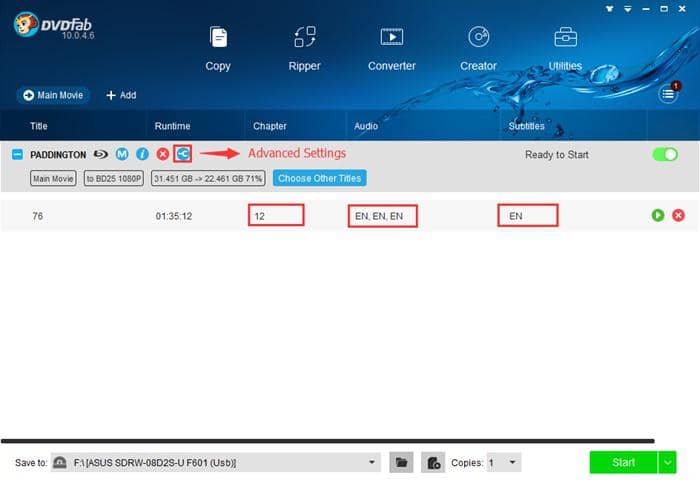The image size is (700, 482).
Task: Show source information via the i icon
Action: pyautogui.click(x=142, y=154)
